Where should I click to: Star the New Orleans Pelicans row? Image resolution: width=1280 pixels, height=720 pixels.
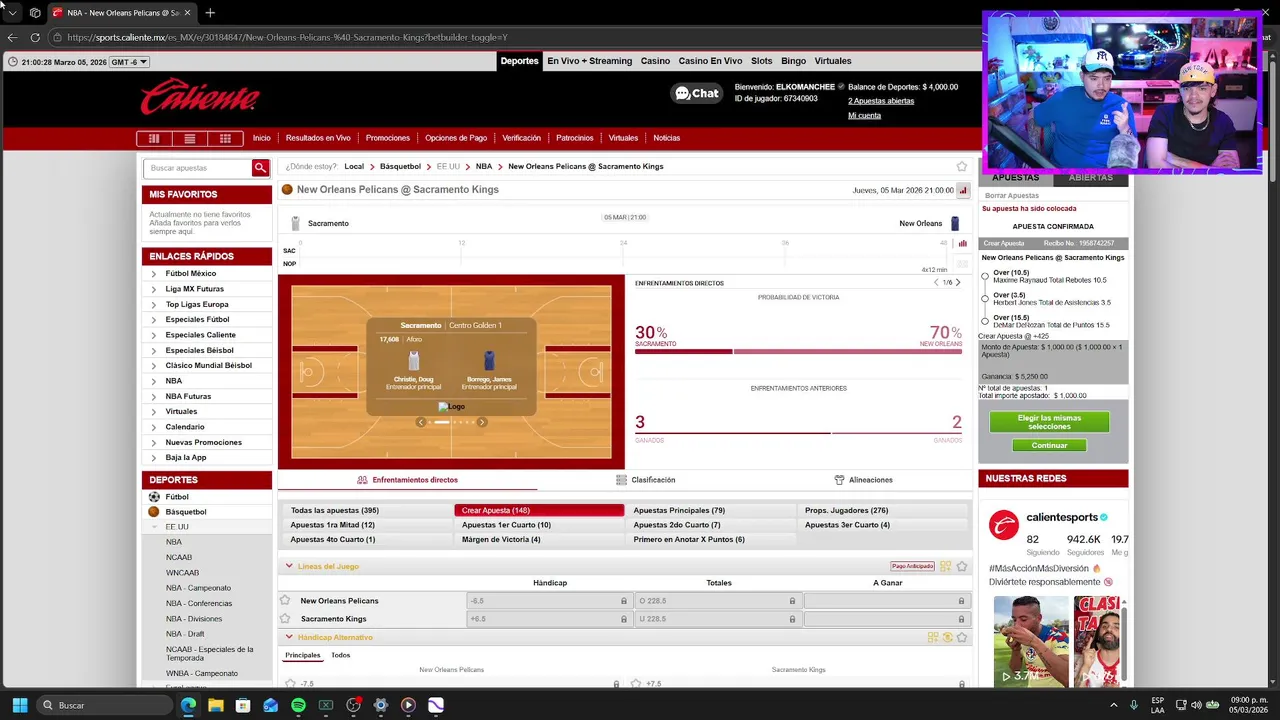point(285,600)
